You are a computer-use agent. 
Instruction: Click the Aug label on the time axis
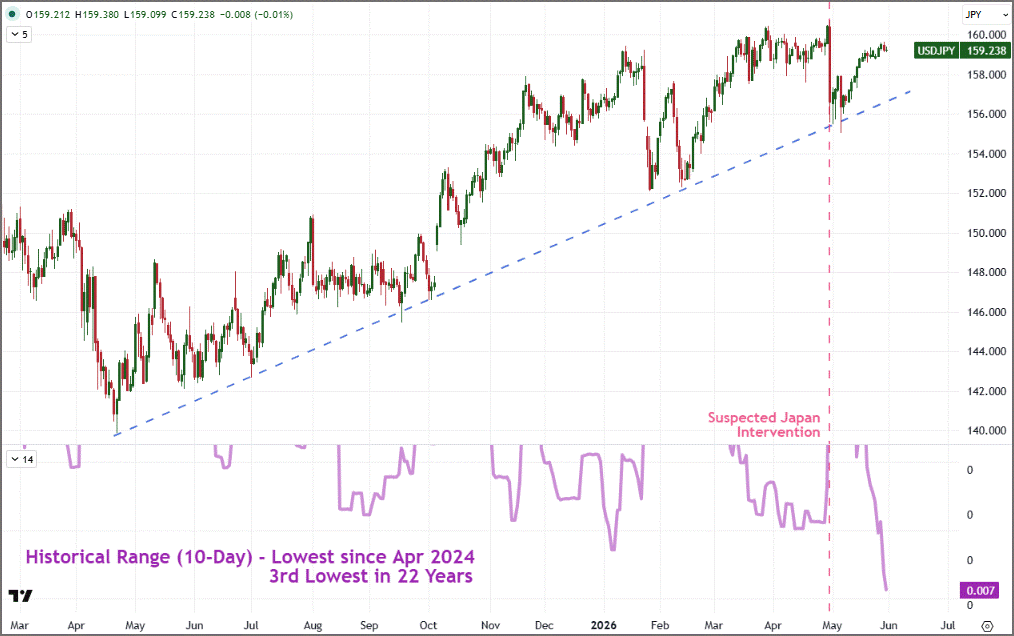(312, 626)
